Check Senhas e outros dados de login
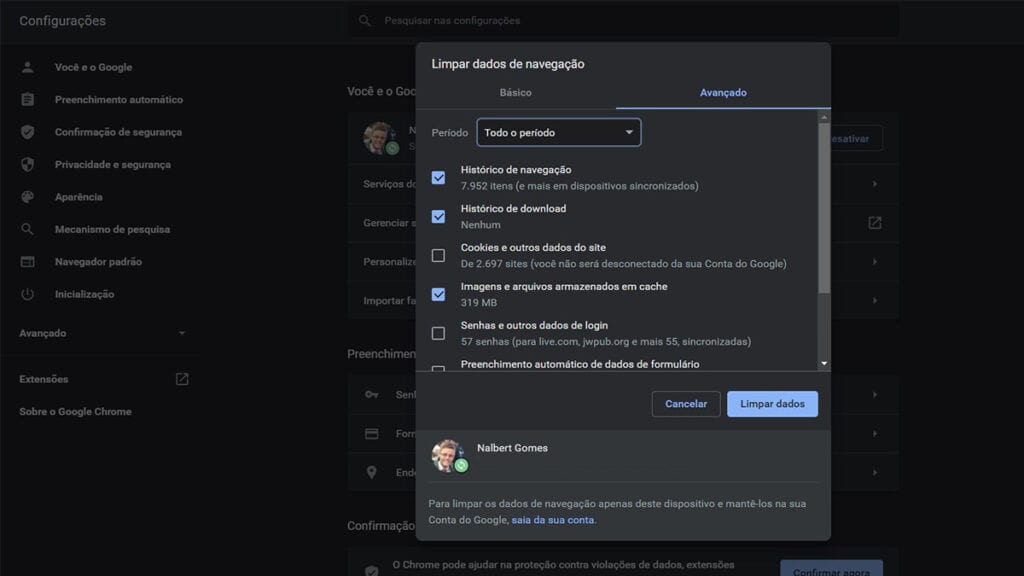The height and width of the screenshot is (576, 1024). [x=438, y=333]
